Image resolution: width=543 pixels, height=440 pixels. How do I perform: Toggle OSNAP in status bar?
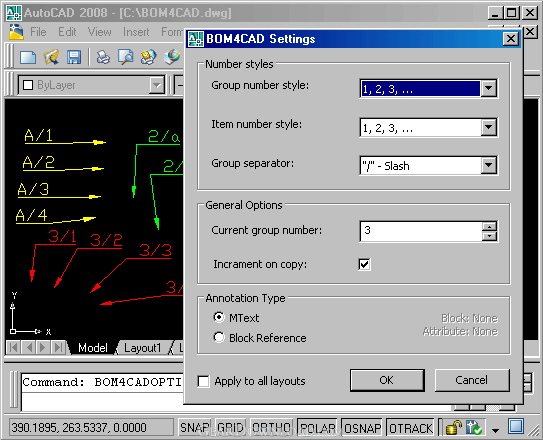coord(362,428)
